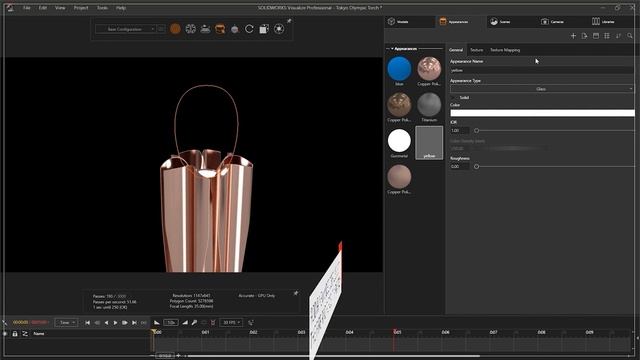
Task: Click the IOR value field
Action: [x=460, y=131]
